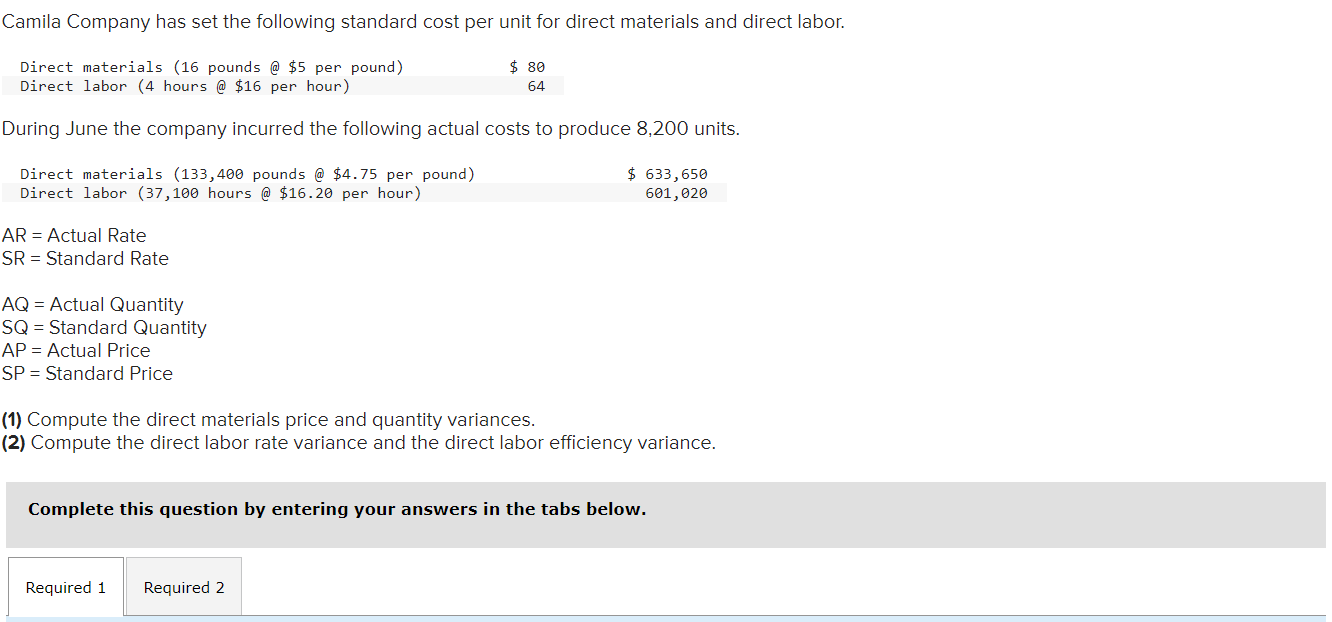Click the AQ = Actual Quantity definition line
This screenshot has width=1332, height=622.
tap(92, 304)
